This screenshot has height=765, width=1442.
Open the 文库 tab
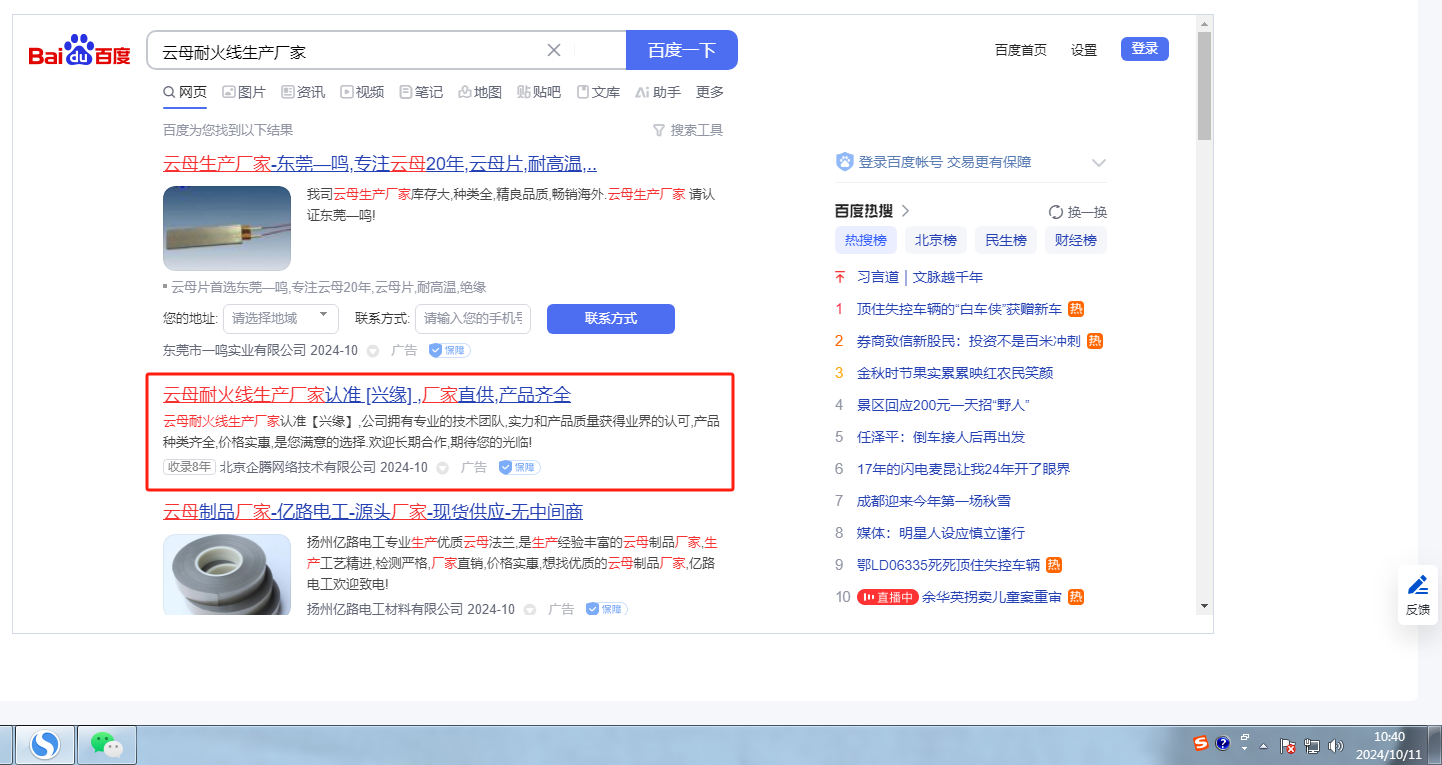598,92
